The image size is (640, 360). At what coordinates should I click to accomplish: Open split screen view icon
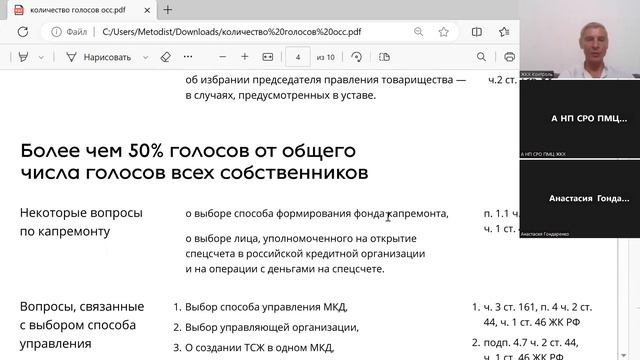point(477,32)
